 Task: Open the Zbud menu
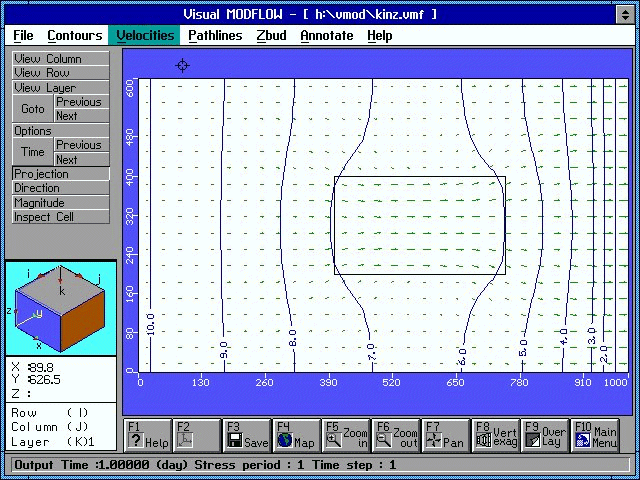(x=271, y=36)
